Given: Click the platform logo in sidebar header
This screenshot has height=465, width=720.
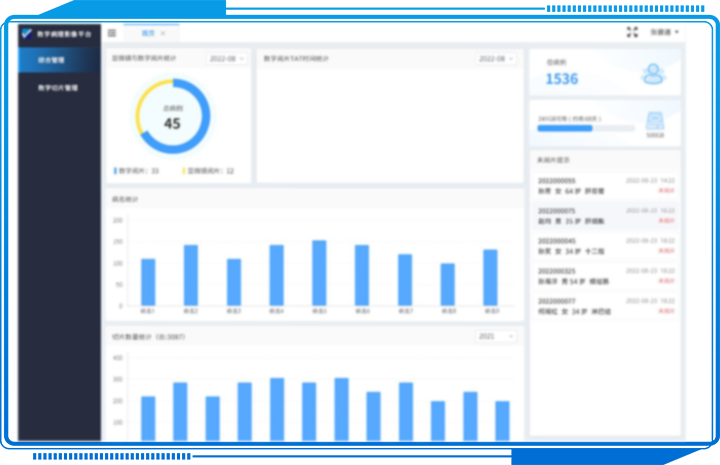Looking at the screenshot, I should (27, 33).
